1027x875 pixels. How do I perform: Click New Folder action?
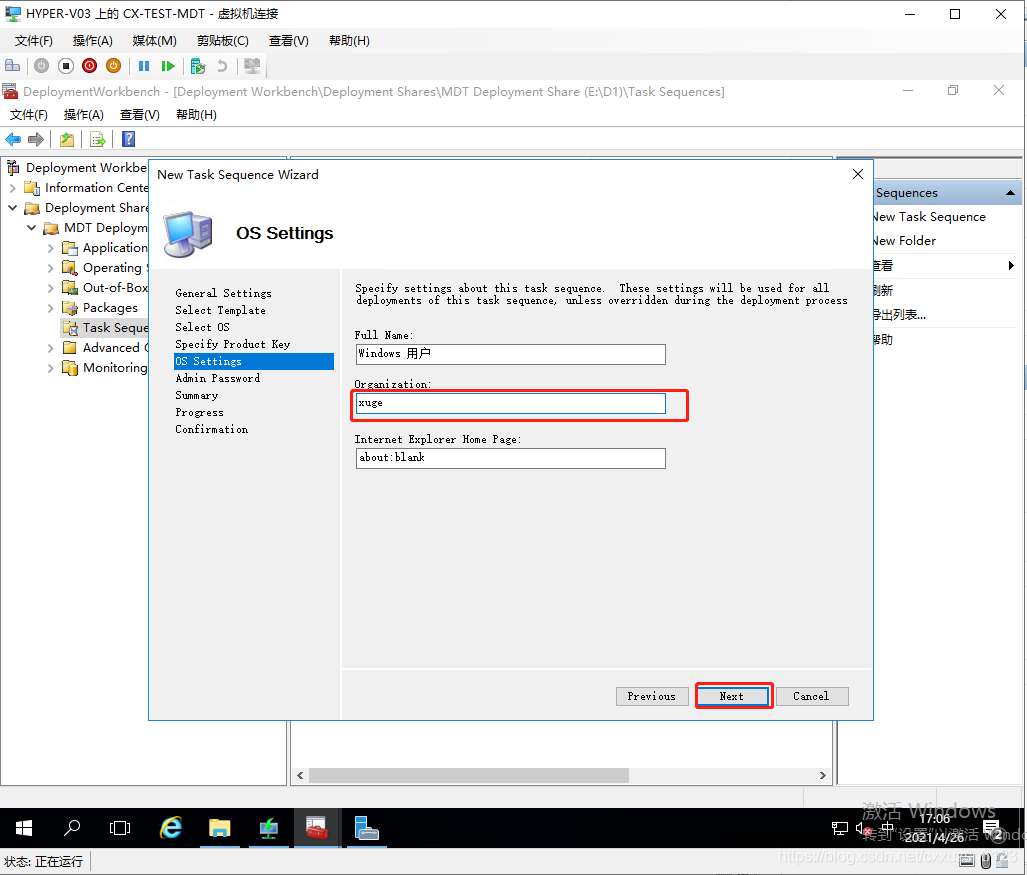pyautogui.click(x=904, y=241)
